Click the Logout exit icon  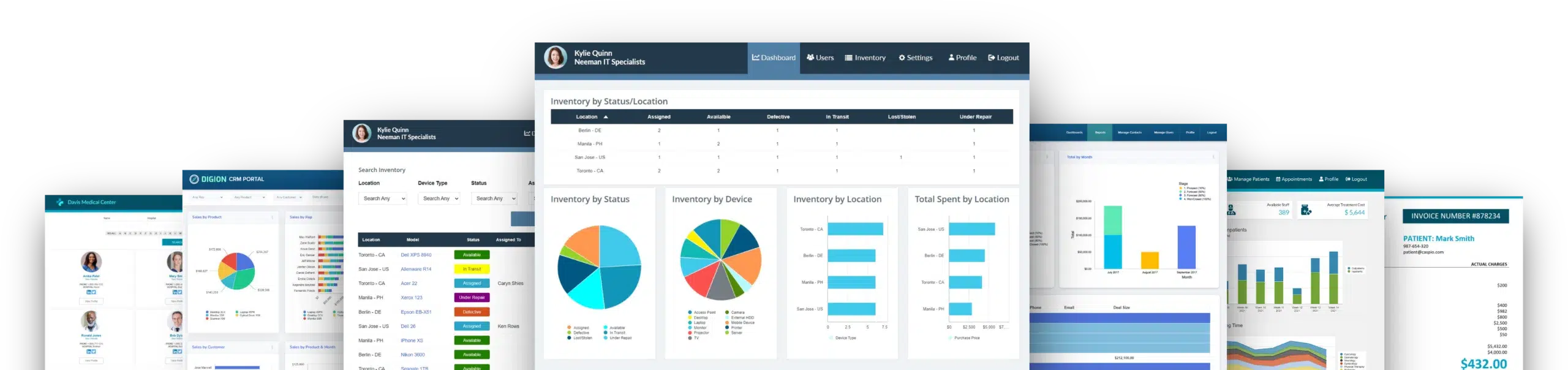pyautogui.click(x=991, y=58)
